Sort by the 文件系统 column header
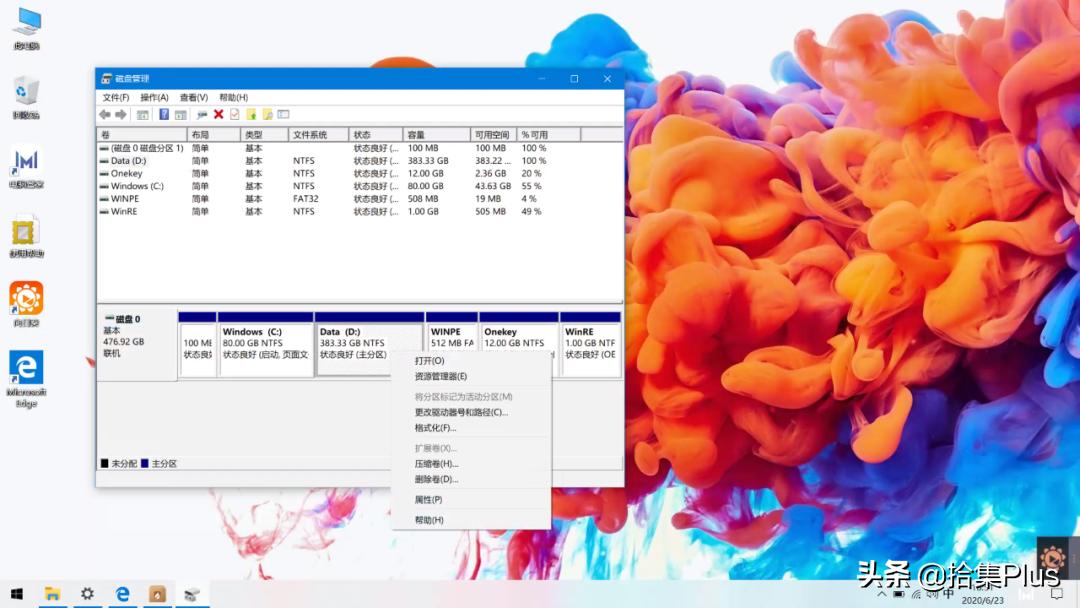This screenshot has width=1080, height=608. (319, 135)
